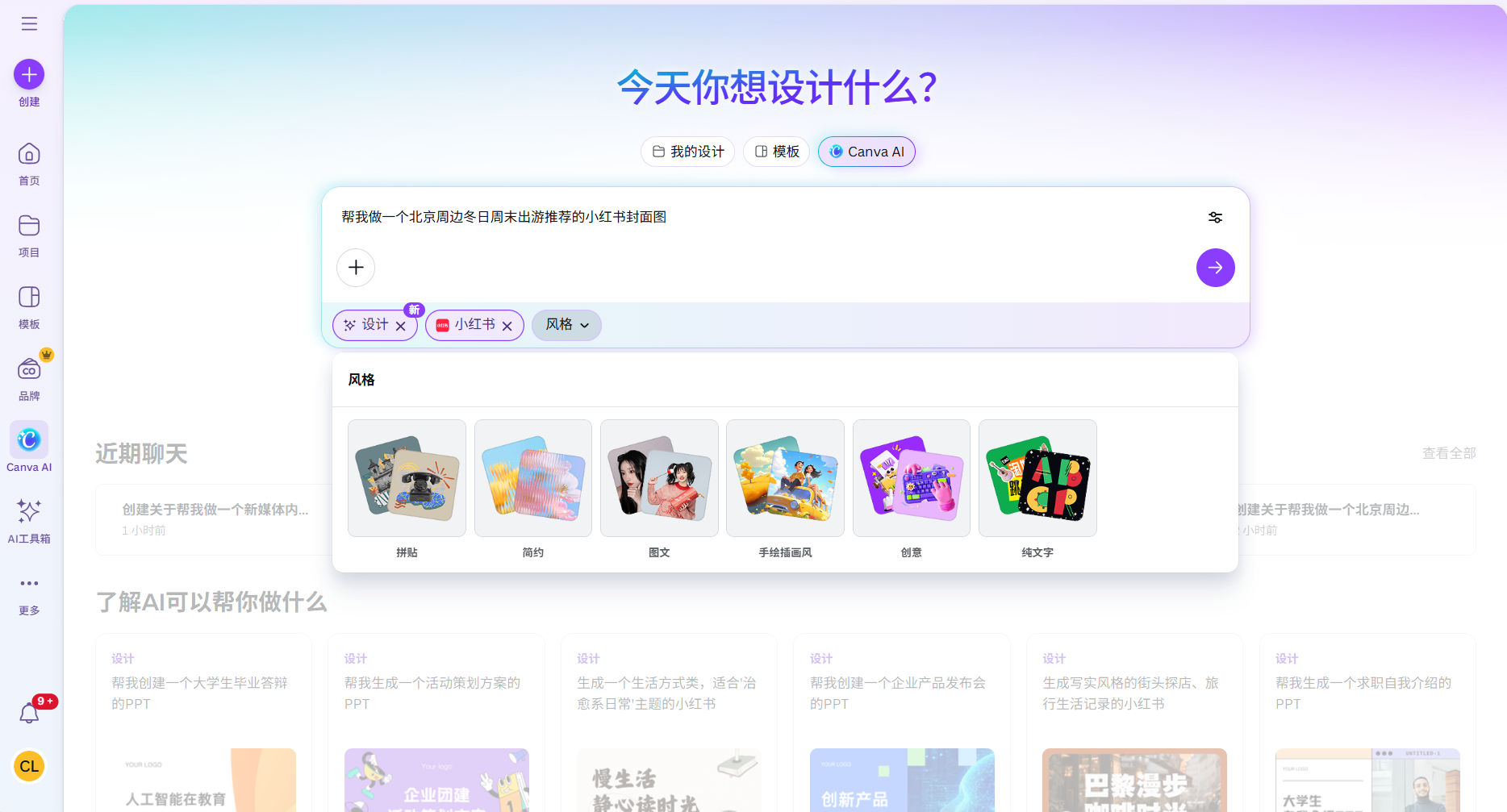Submit the prompt with the arrow button
The width and height of the screenshot is (1507, 812).
tap(1215, 267)
